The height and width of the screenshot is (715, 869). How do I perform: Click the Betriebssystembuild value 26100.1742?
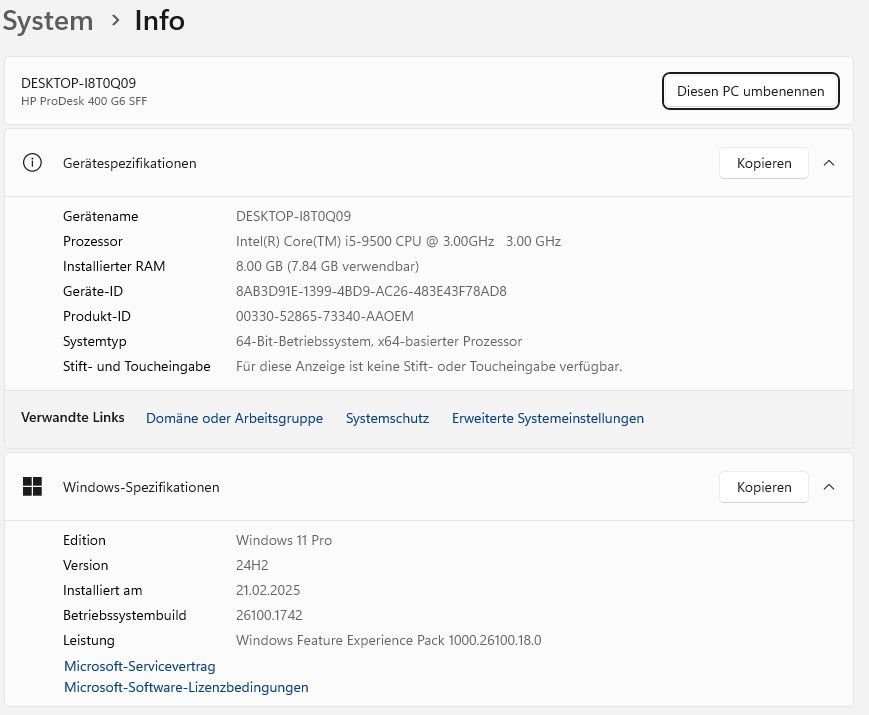pyautogui.click(x=269, y=615)
